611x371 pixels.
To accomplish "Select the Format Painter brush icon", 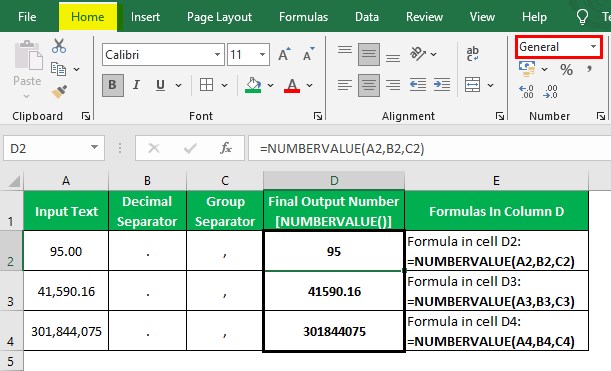I will 59,92.
